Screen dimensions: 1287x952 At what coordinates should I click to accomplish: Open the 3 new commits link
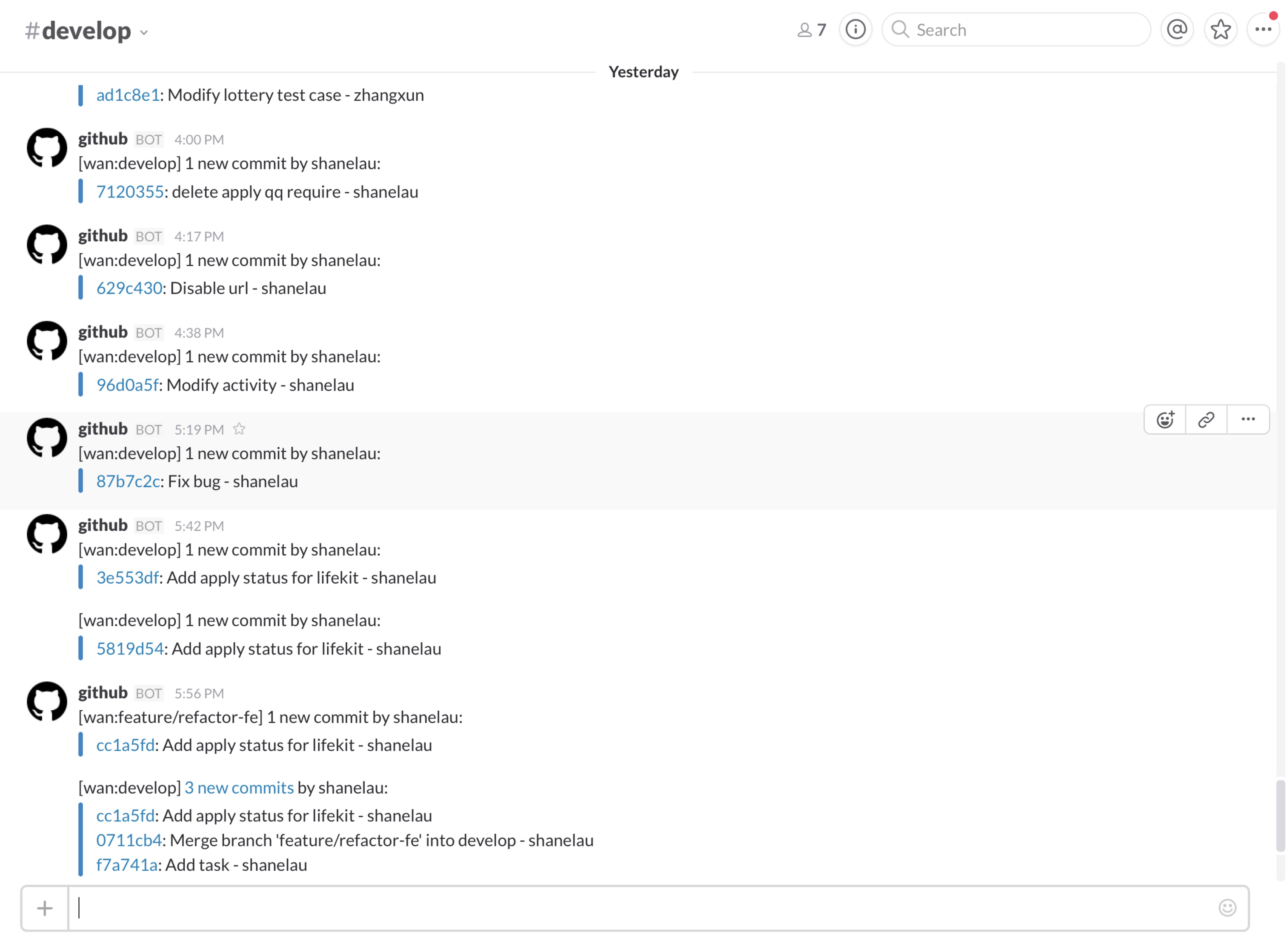pos(239,788)
